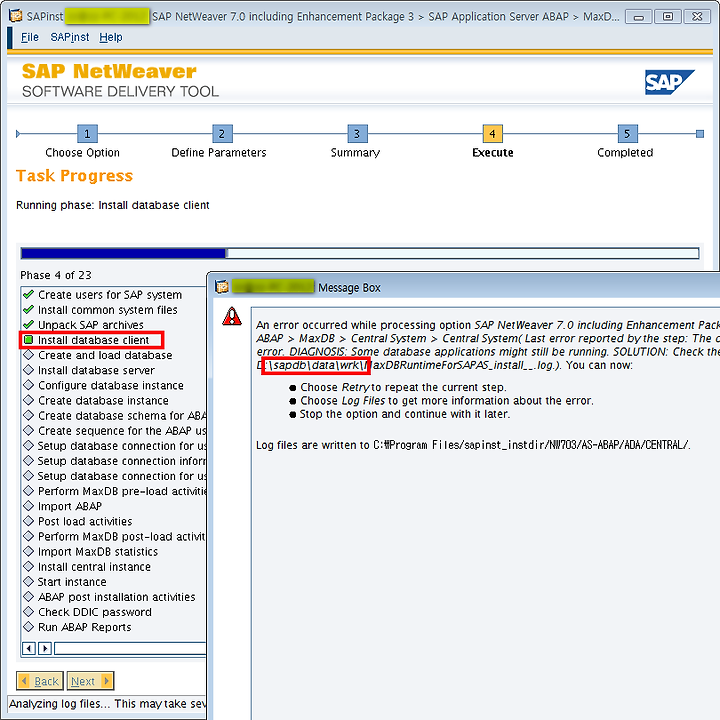Click the Phase 4 of 23 label
The height and width of the screenshot is (720, 720).
[56, 275]
